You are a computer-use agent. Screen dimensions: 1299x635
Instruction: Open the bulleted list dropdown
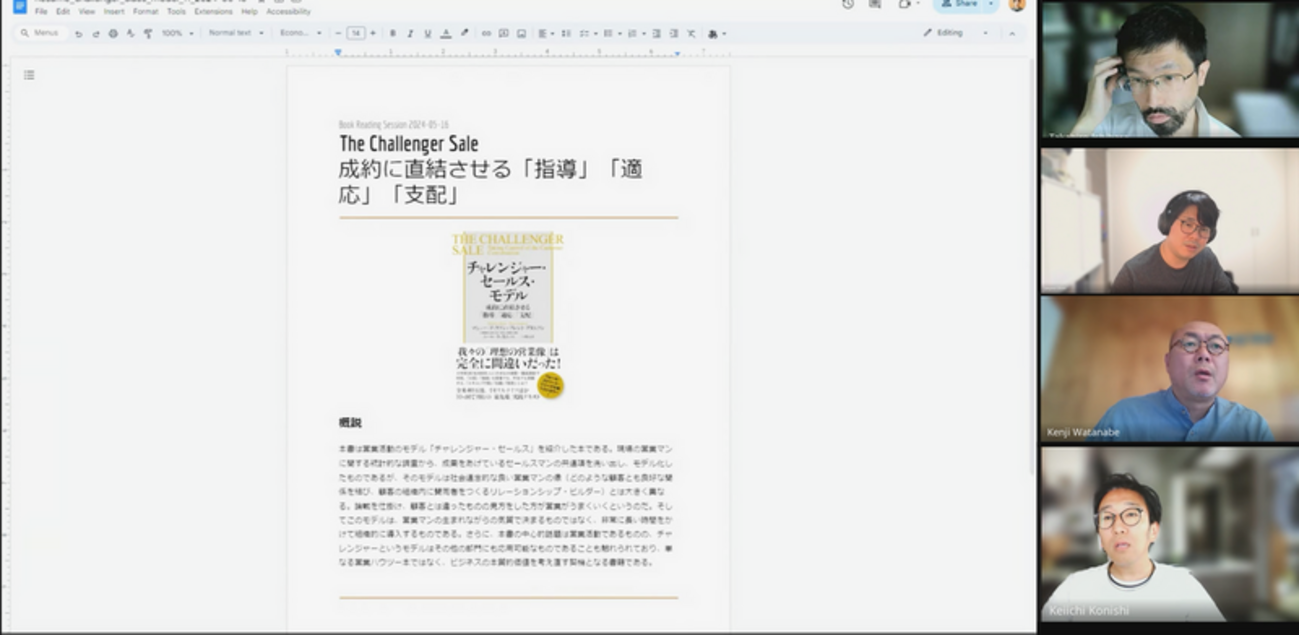point(611,33)
